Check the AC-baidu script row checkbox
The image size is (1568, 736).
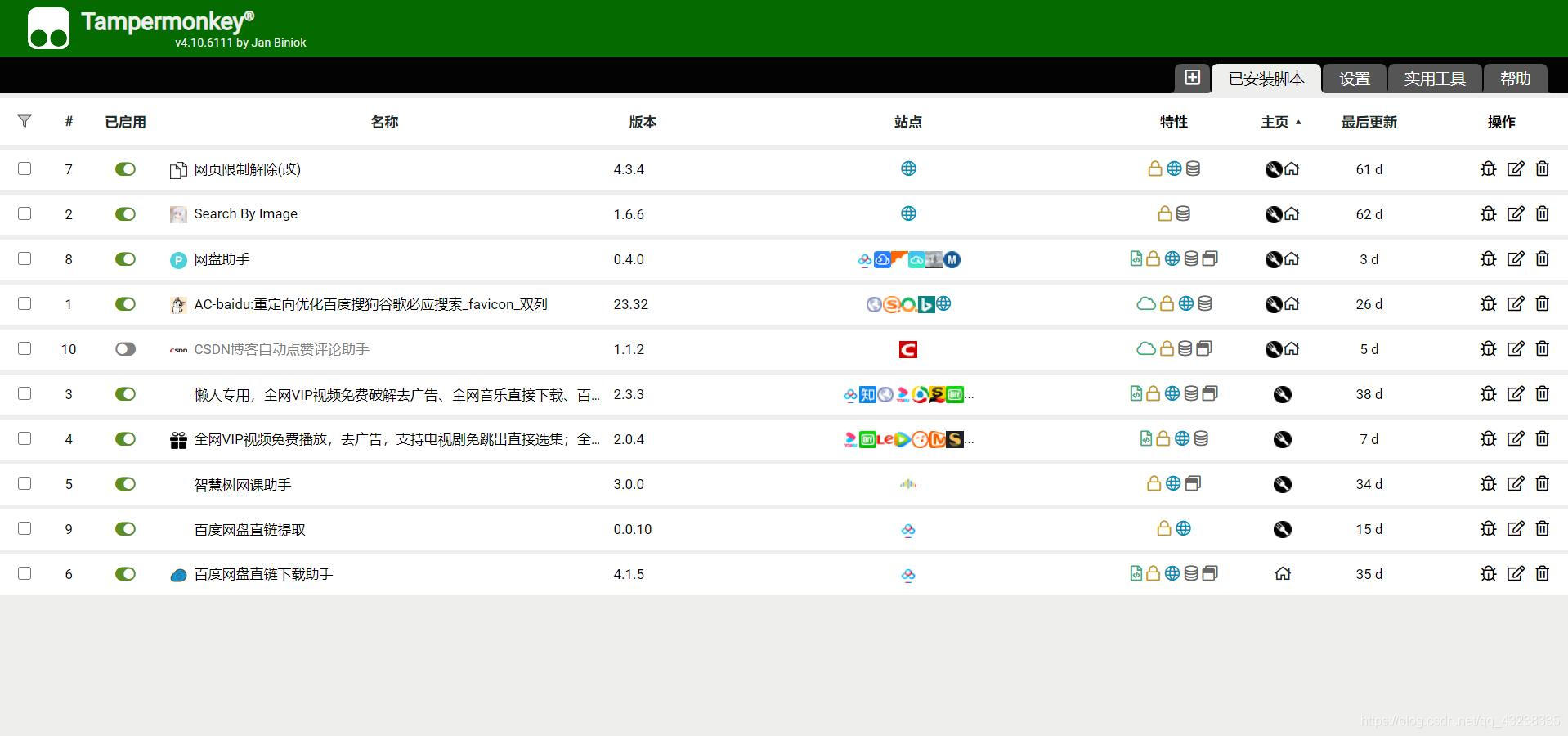tap(25, 303)
